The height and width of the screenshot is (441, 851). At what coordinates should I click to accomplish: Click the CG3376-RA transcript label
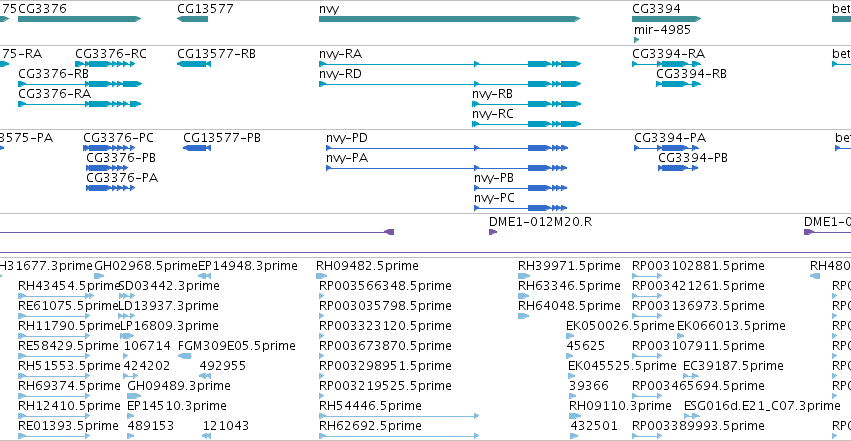pos(54,94)
